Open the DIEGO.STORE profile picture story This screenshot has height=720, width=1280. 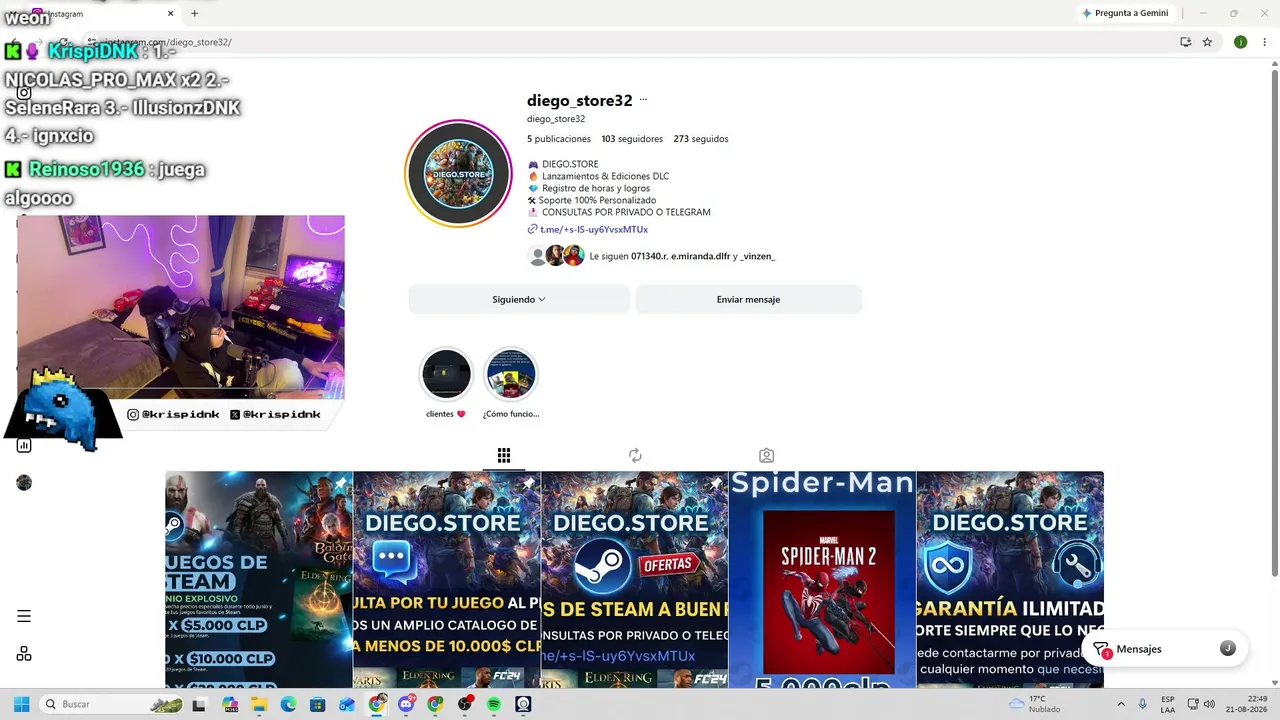[x=458, y=174]
